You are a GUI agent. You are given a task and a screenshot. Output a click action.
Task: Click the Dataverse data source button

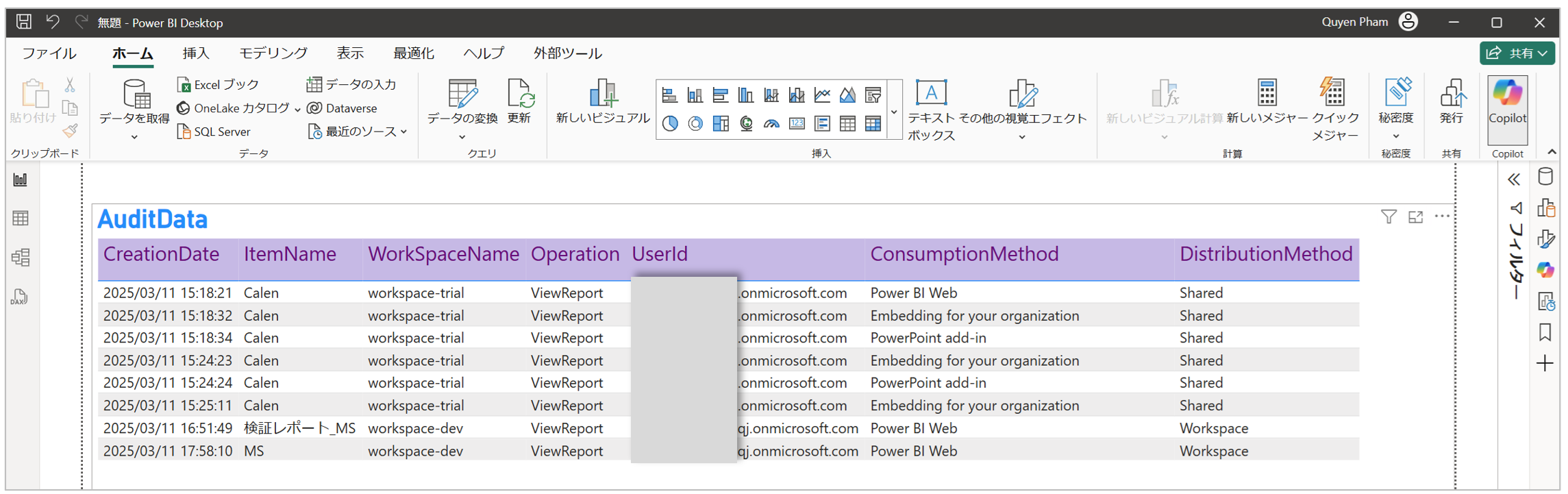[342, 108]
